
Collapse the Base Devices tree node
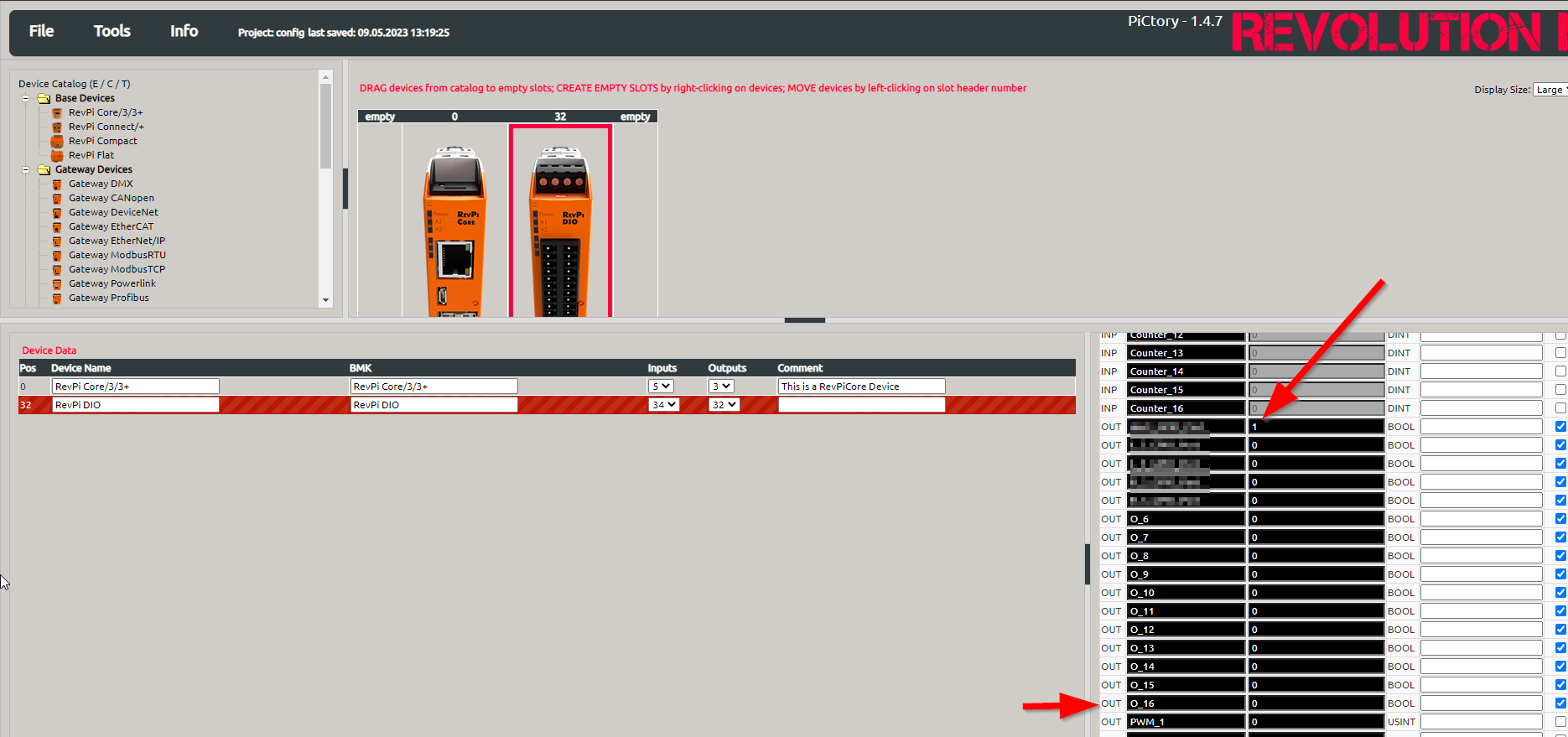25,98
